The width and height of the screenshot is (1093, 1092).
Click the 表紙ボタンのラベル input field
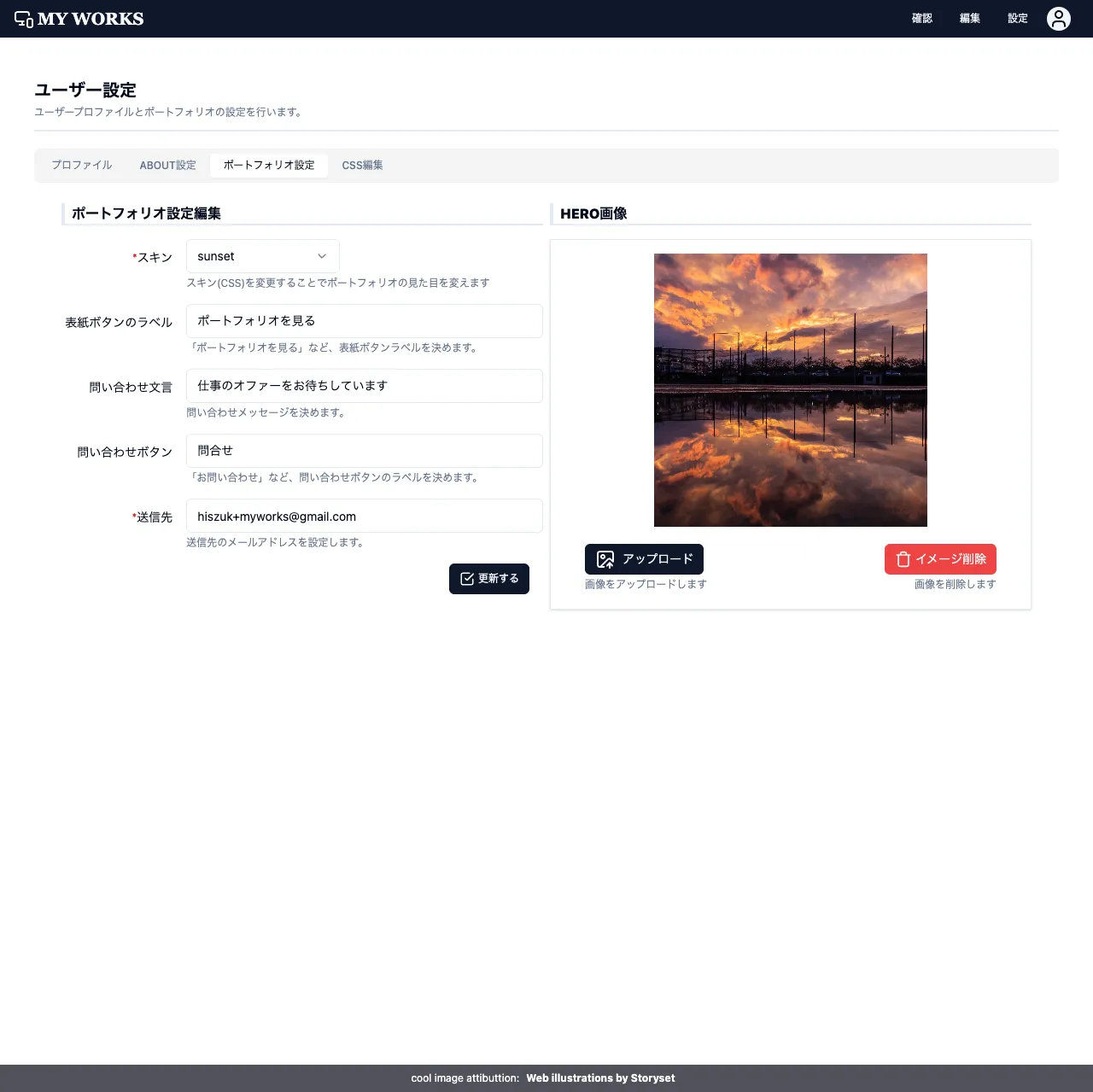point(364,321)
